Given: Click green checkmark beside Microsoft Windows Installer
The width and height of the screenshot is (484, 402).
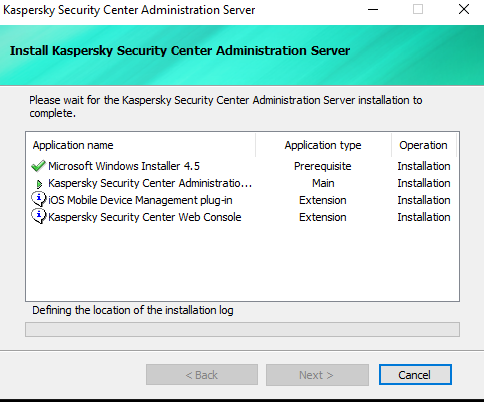Looking at the screenshot, I should 38,166.
